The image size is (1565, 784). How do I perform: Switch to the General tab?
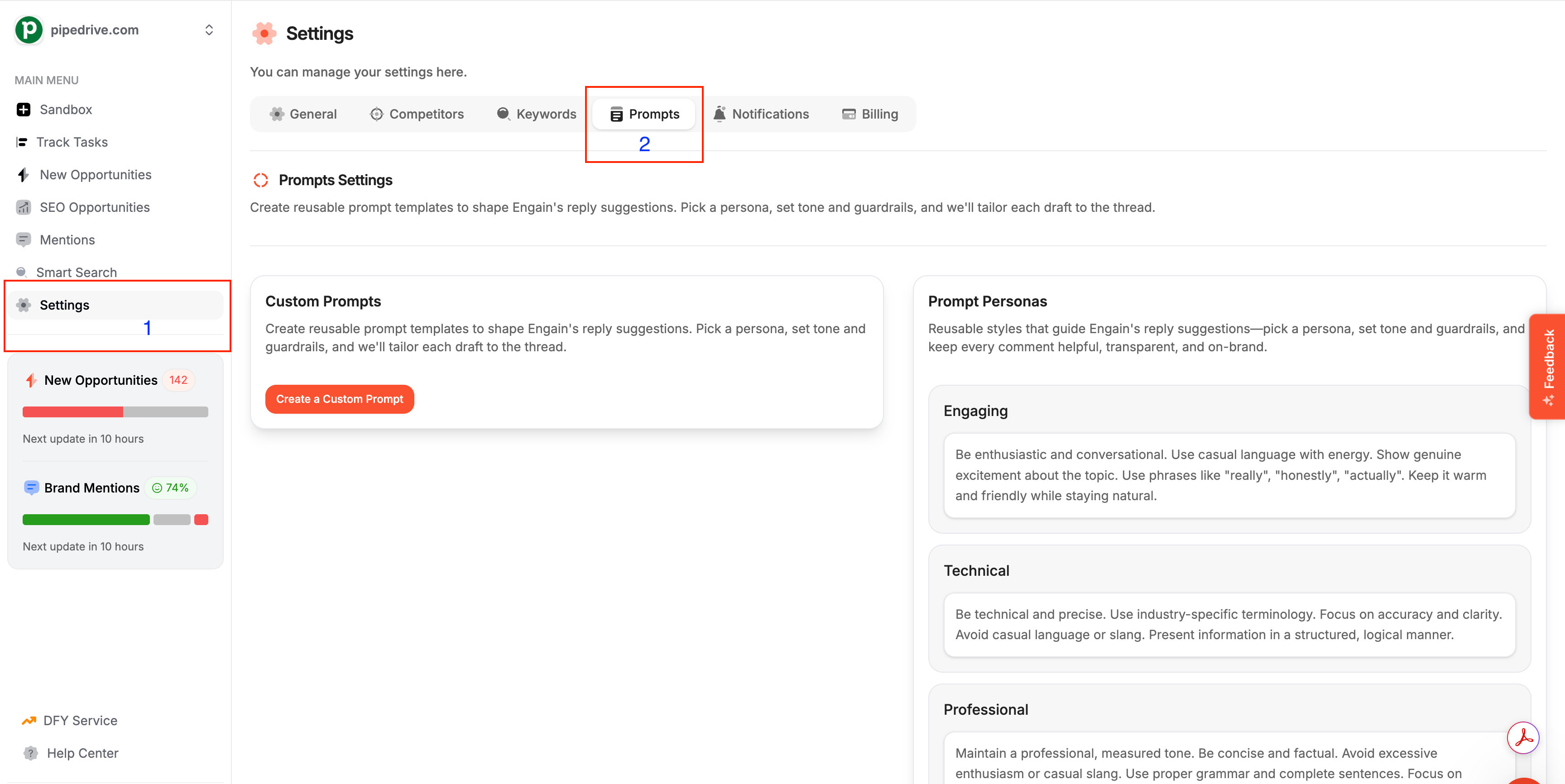click(x=303, y=114)
